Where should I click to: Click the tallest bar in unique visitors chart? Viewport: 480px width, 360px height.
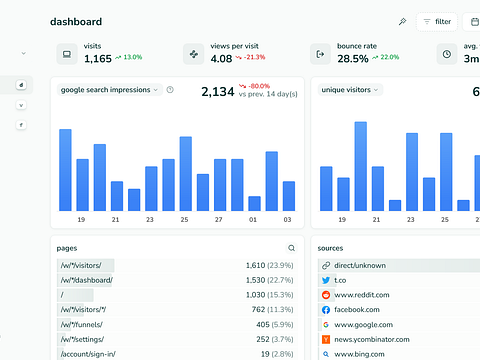[361, 166]
